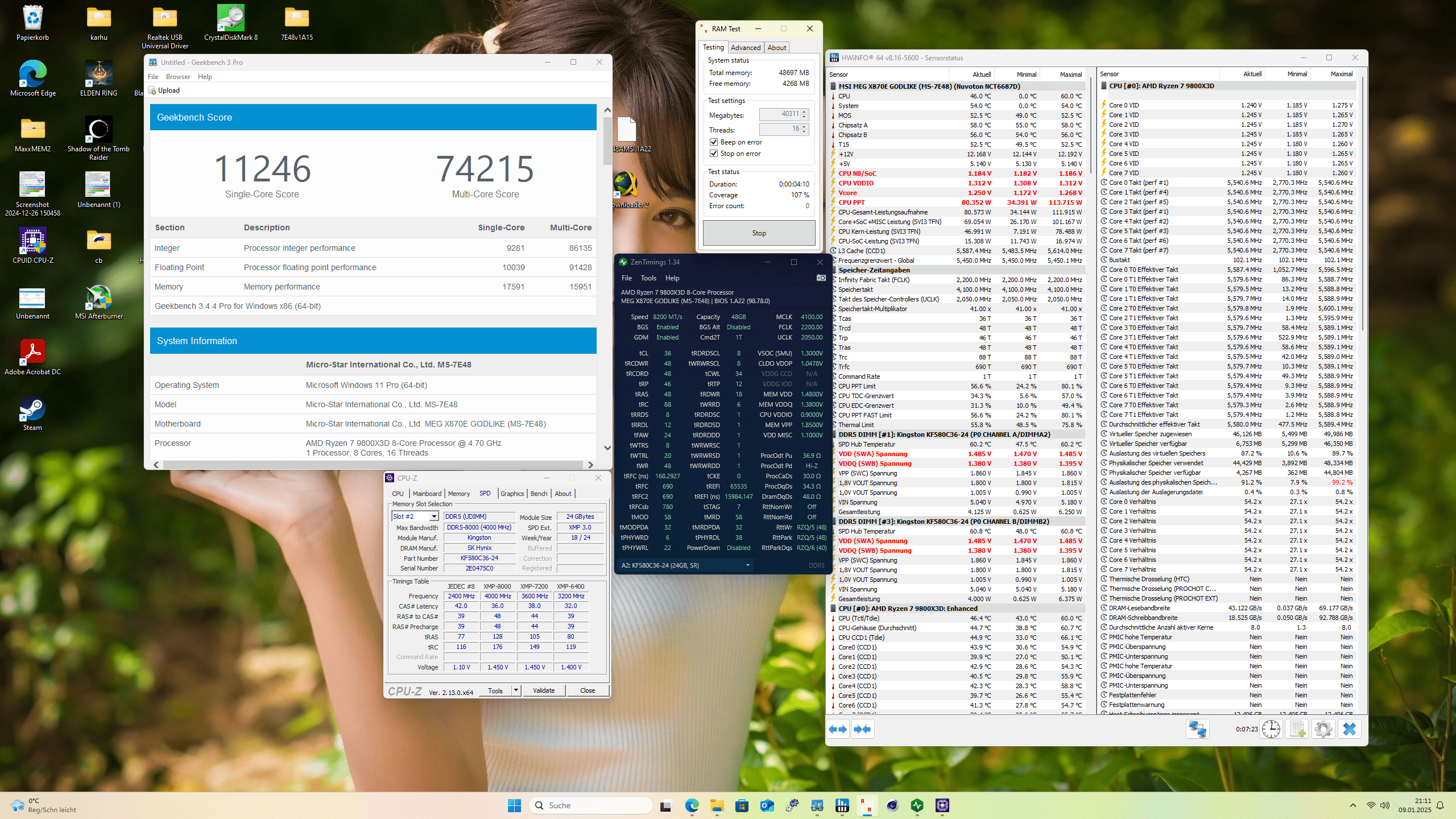Select Adobe Acrobat DC desktop shortcut
Screen dimensions: 1456x819
[x=32, y=357]
